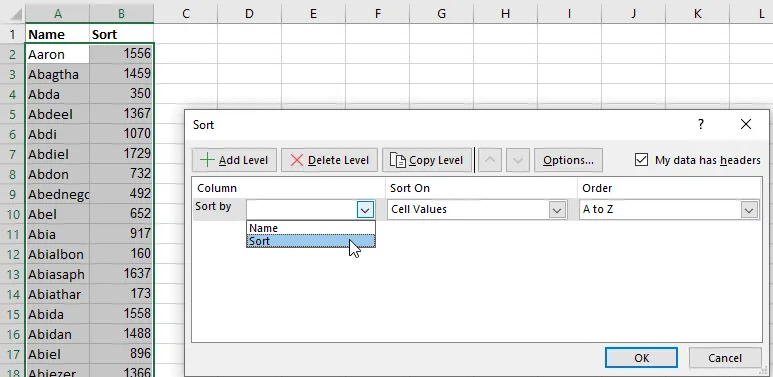Open the Options... button

point(568,160)
